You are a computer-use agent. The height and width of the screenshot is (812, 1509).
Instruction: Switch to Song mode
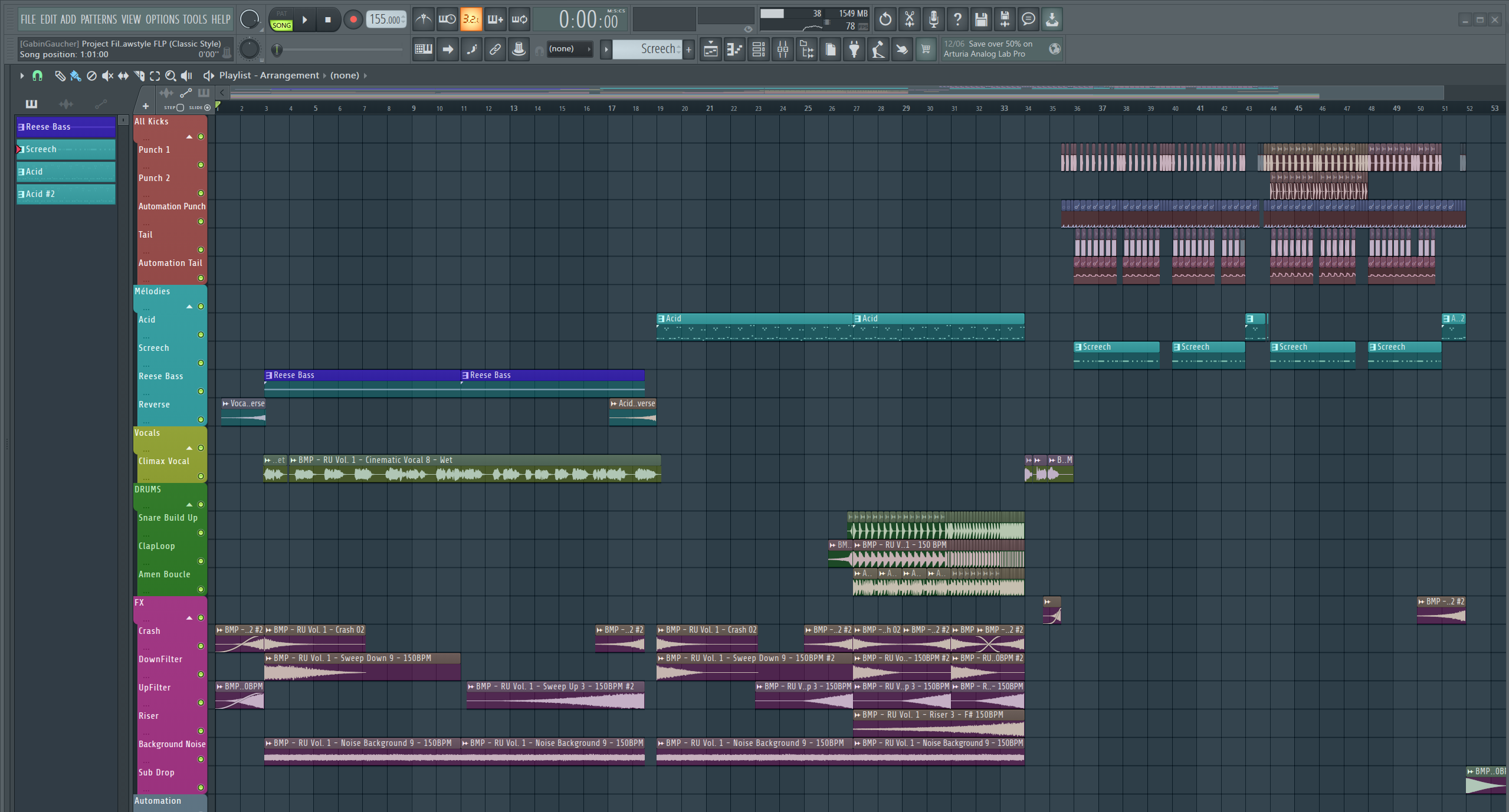click(x=281, y=25)
